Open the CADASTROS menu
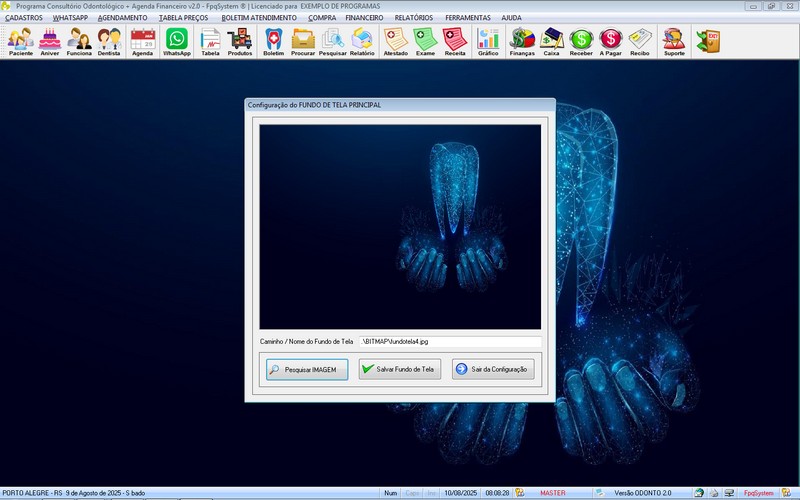Viewport: 800px width, 500px height. click(24, 18)
